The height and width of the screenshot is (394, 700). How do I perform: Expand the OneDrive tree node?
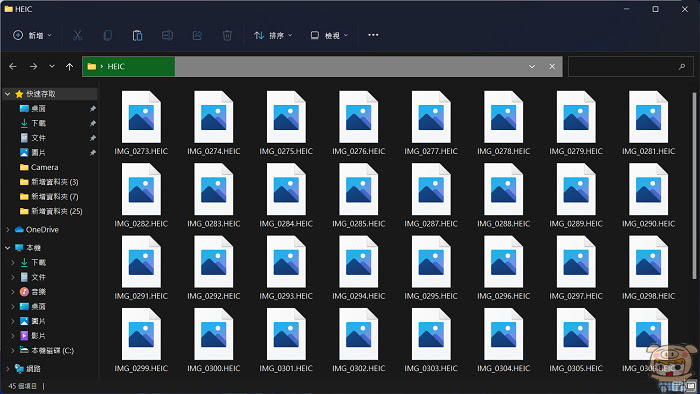pos(8,229)
